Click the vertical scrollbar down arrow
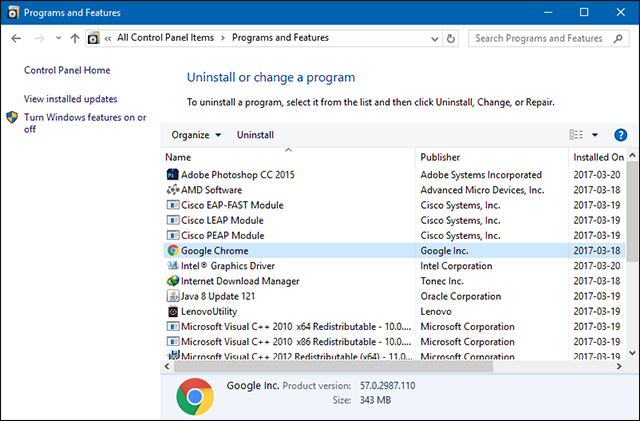The height and width of the screenshot is (421, 640). [x=632, y=353]
